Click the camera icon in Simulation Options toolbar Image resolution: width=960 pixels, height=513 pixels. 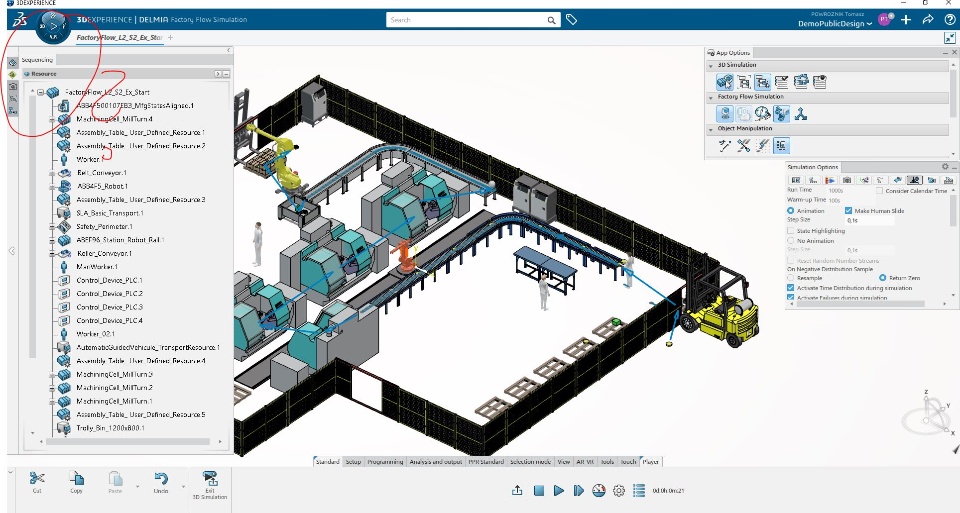tap(847, 180)
